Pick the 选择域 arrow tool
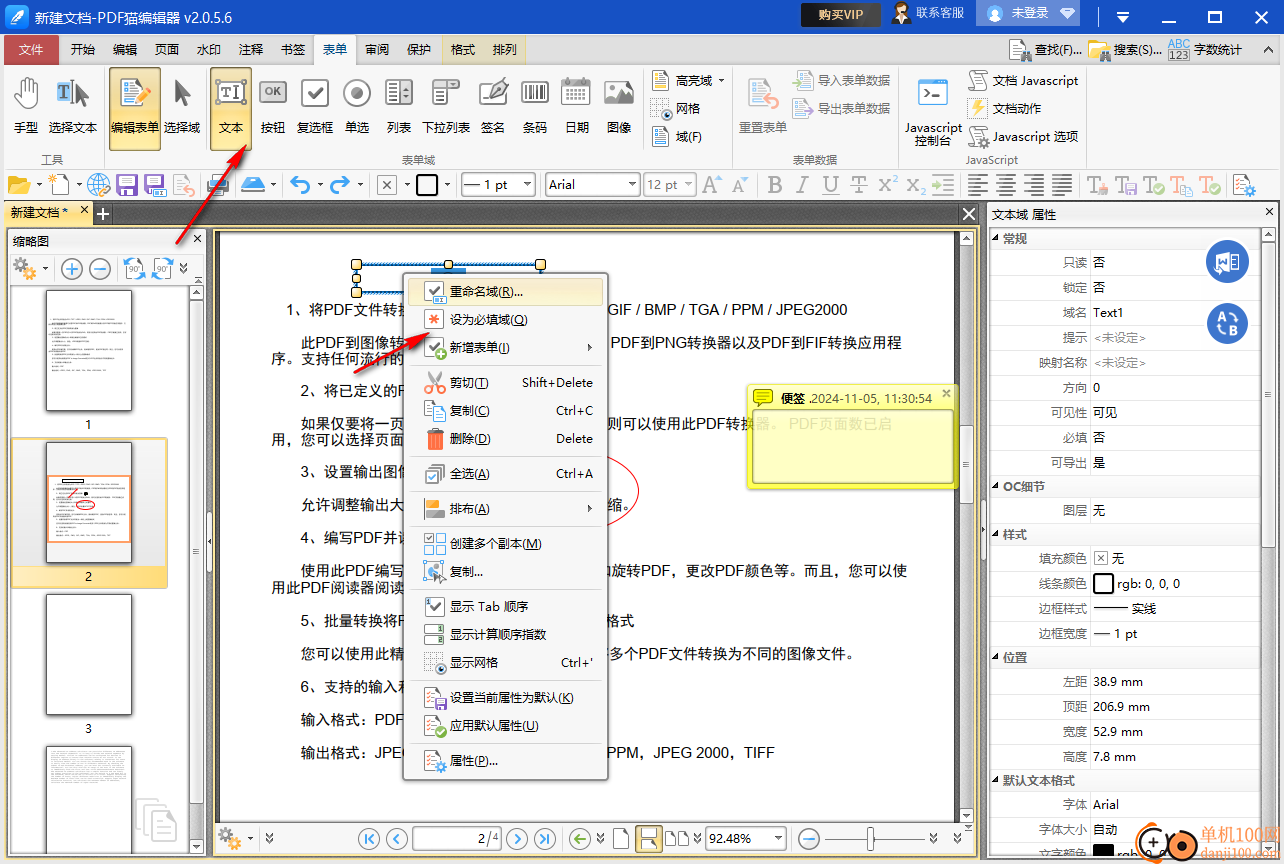This screenshot has width=1284, height=864. pos(182,106)
